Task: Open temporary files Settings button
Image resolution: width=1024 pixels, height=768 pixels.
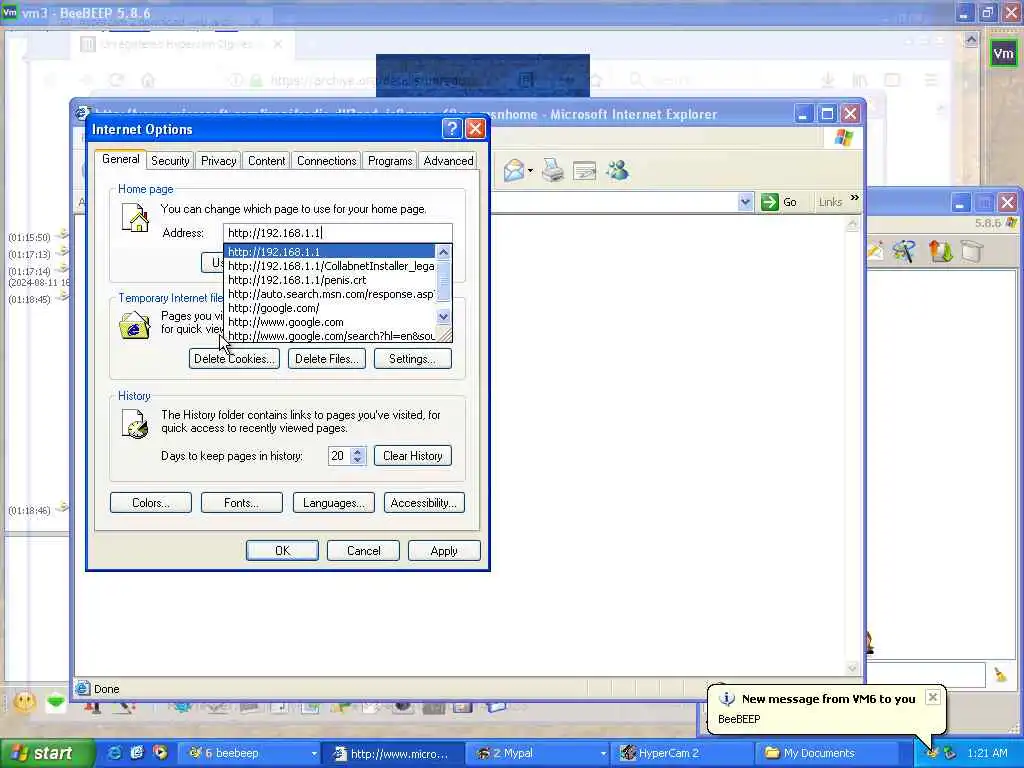Action: [412, 359]
